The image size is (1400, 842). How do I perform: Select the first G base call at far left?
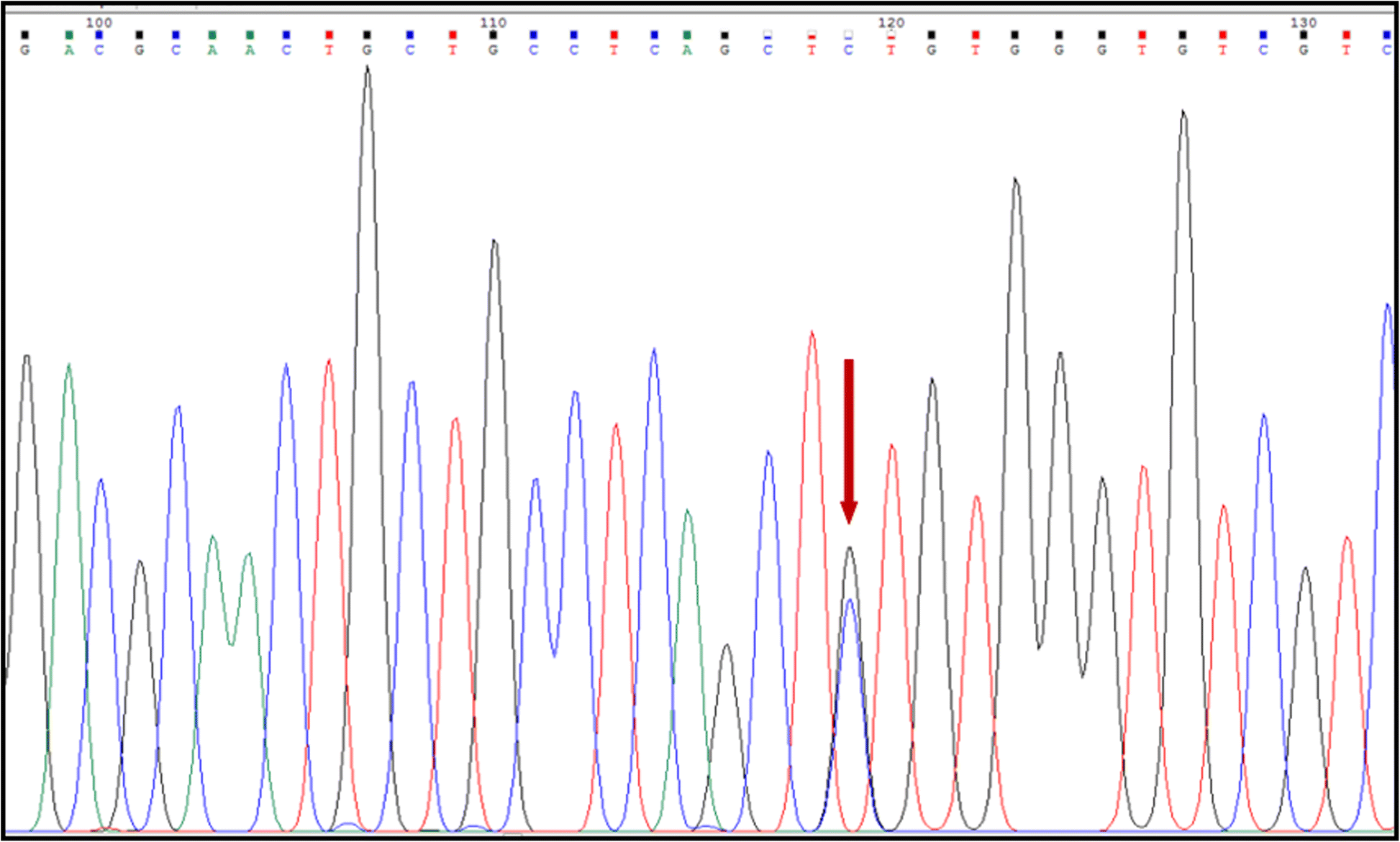[x=25, y=50]
